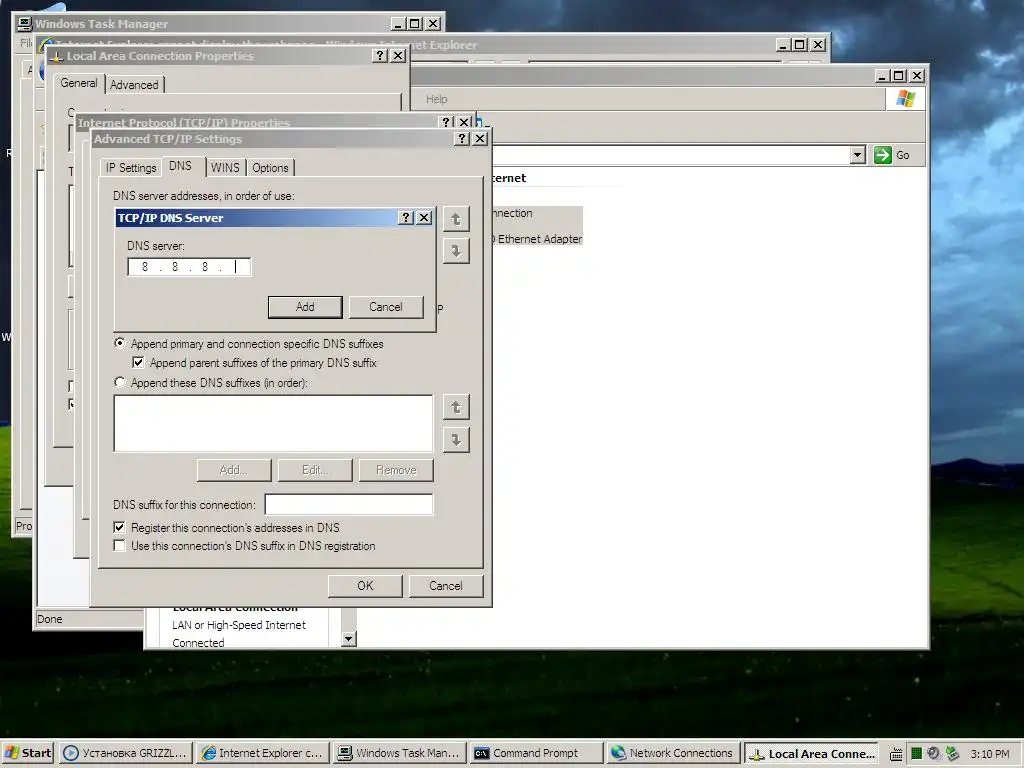The image size is (1024, 768).
Task: Click the Edit... button for DNS suffixes
Action: click(315, 470)
